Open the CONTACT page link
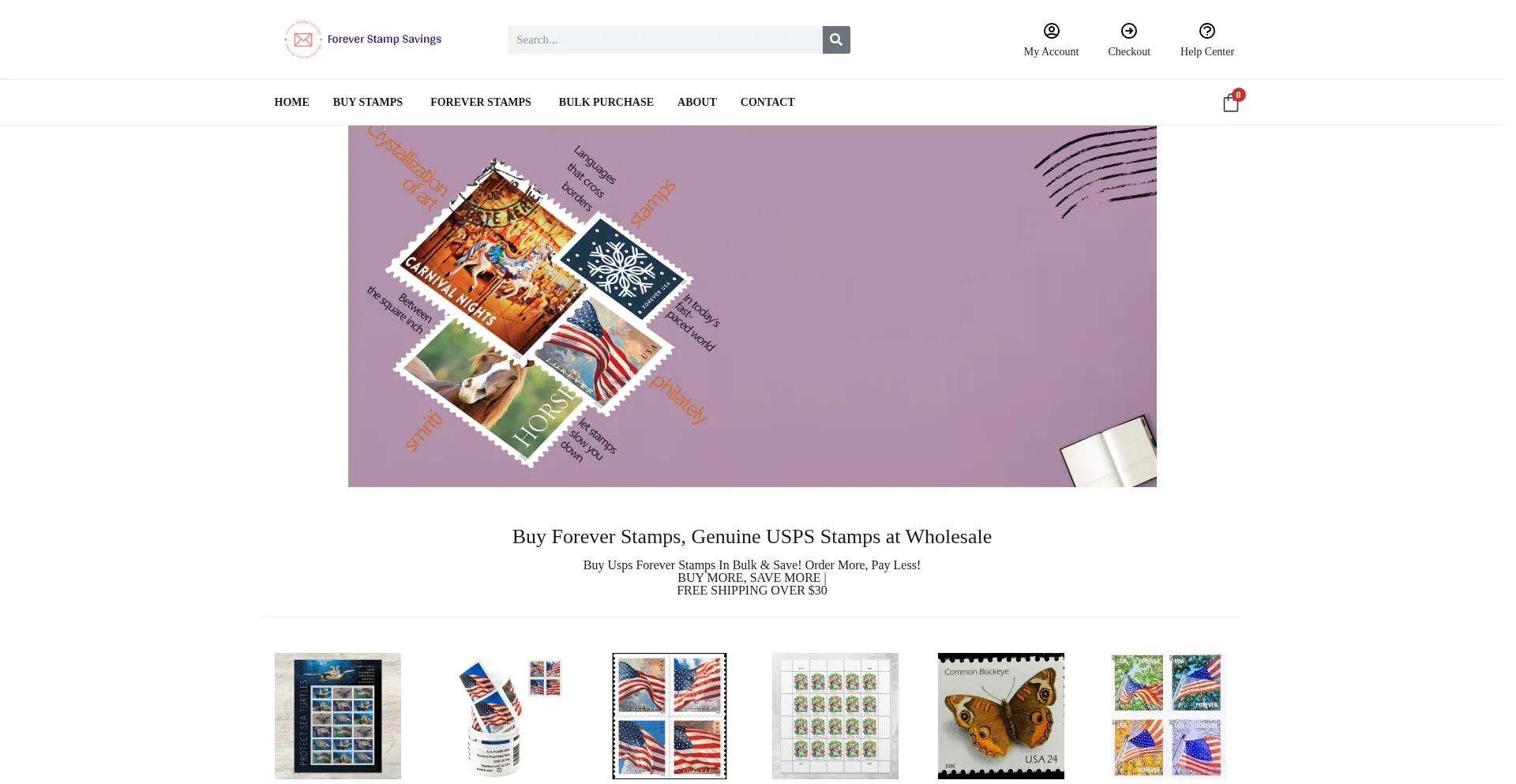The height and width of the screenshot is (784, 1516). (767, 102)
